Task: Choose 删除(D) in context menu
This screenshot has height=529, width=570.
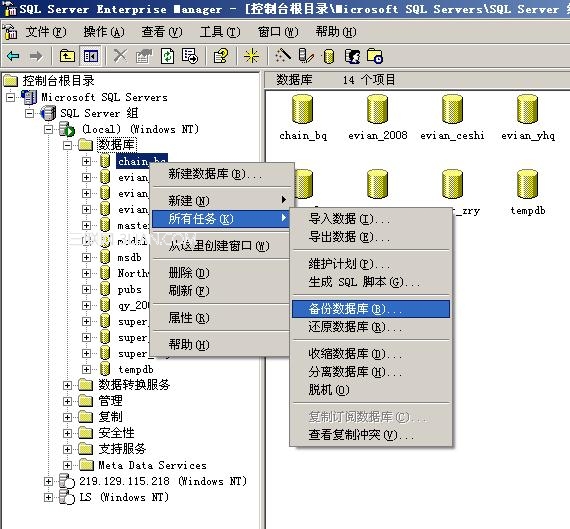Action: coord(221,273)
